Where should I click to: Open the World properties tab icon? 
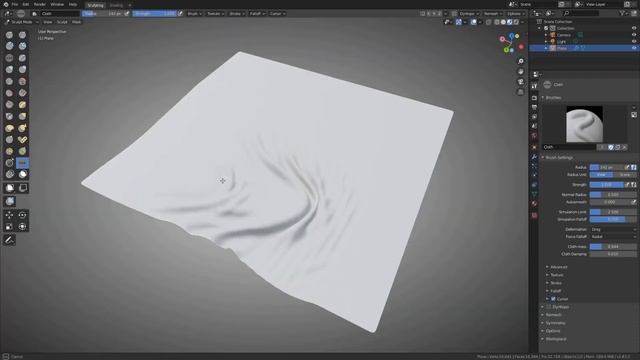click(534, 136)
